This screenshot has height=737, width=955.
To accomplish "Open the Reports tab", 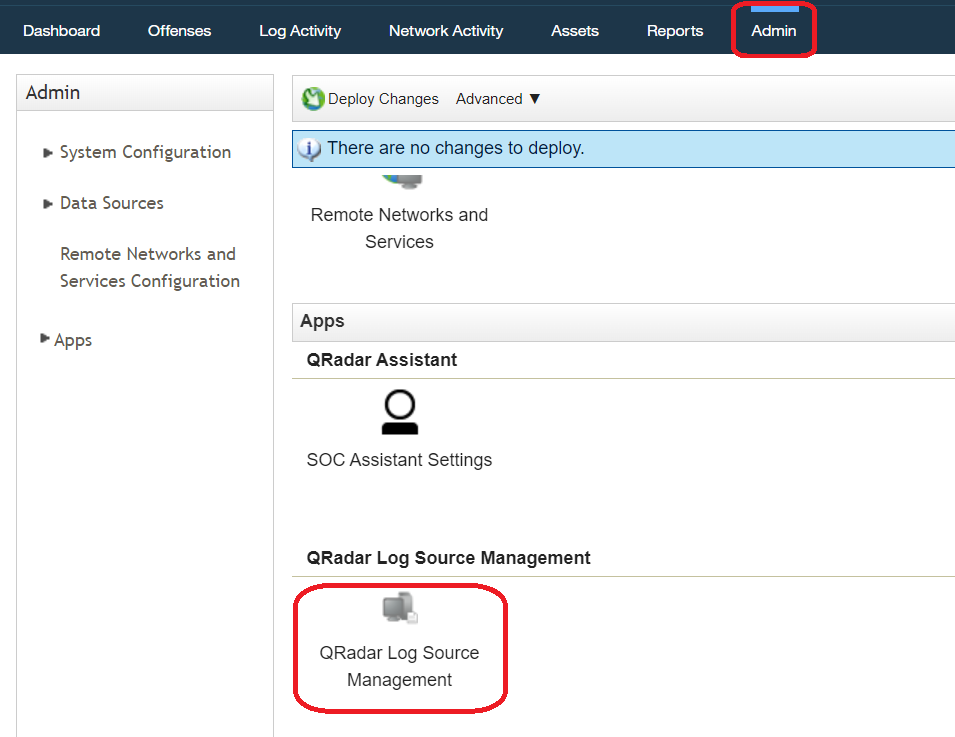I will pos(675,31).
